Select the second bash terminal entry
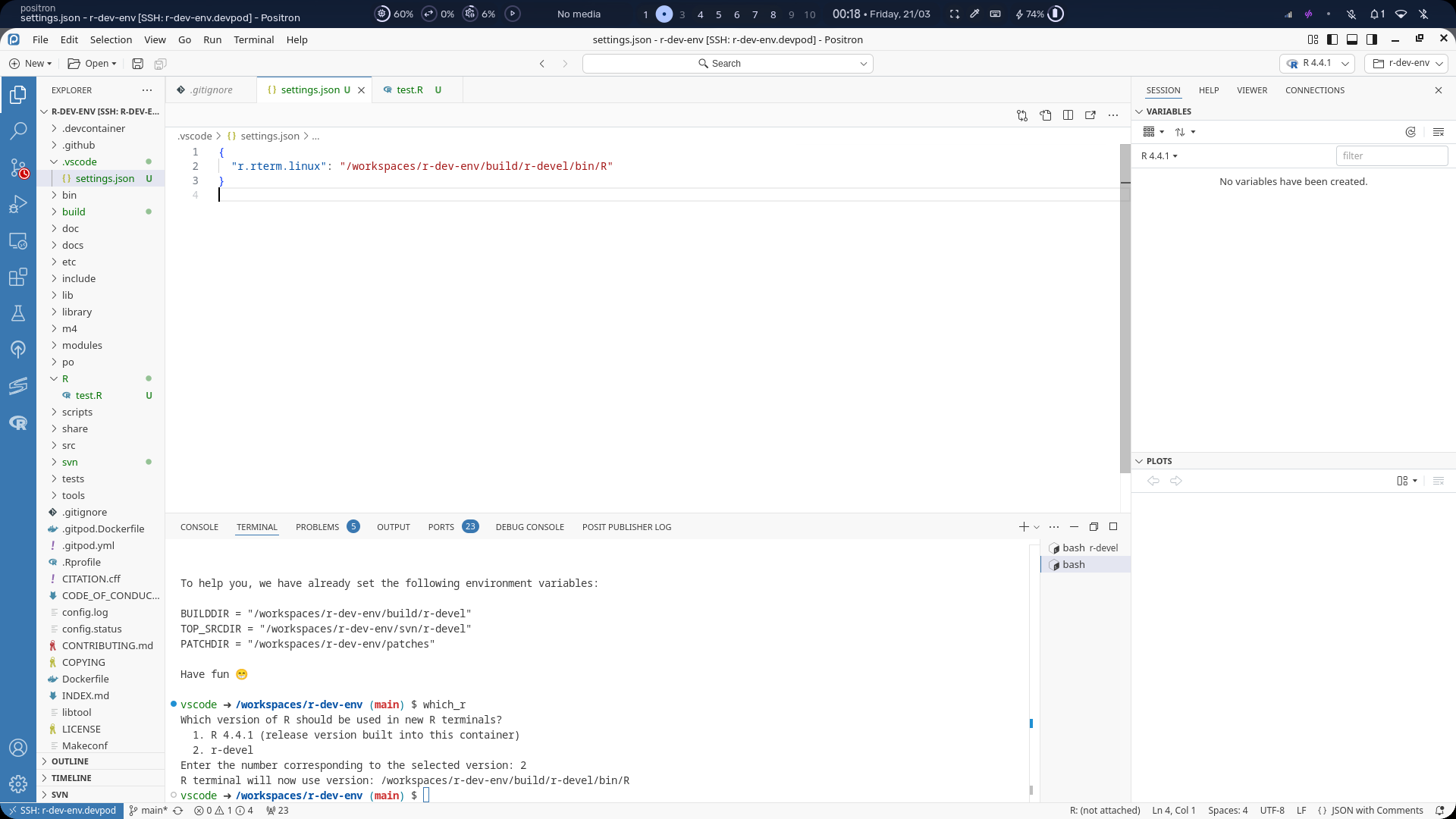This screenshot has height=819, width=1456. tap(1085, 565)
